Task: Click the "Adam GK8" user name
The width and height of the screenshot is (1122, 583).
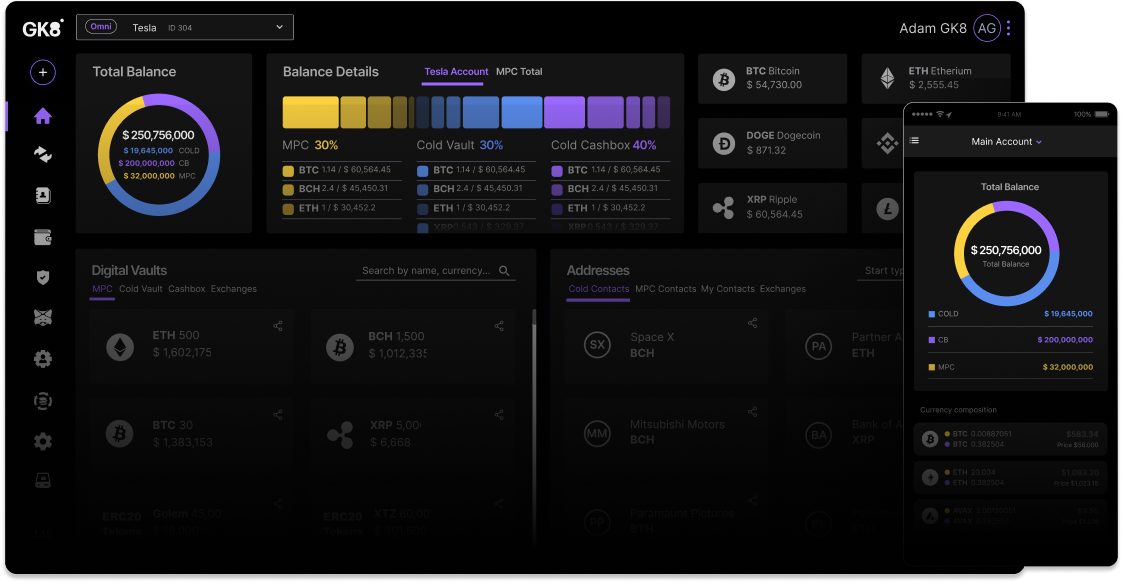Action: click(933, 29)
